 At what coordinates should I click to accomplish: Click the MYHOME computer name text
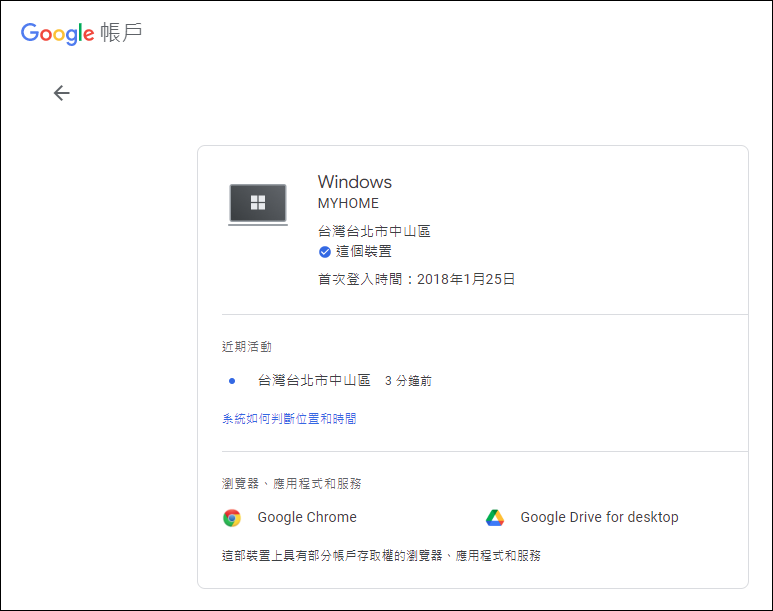point(347,203)
